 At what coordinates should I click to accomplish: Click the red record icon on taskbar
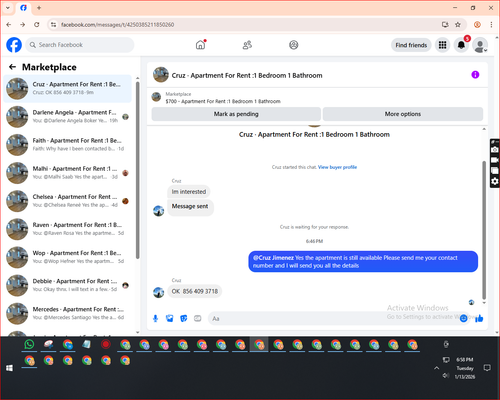click(106, 344)
